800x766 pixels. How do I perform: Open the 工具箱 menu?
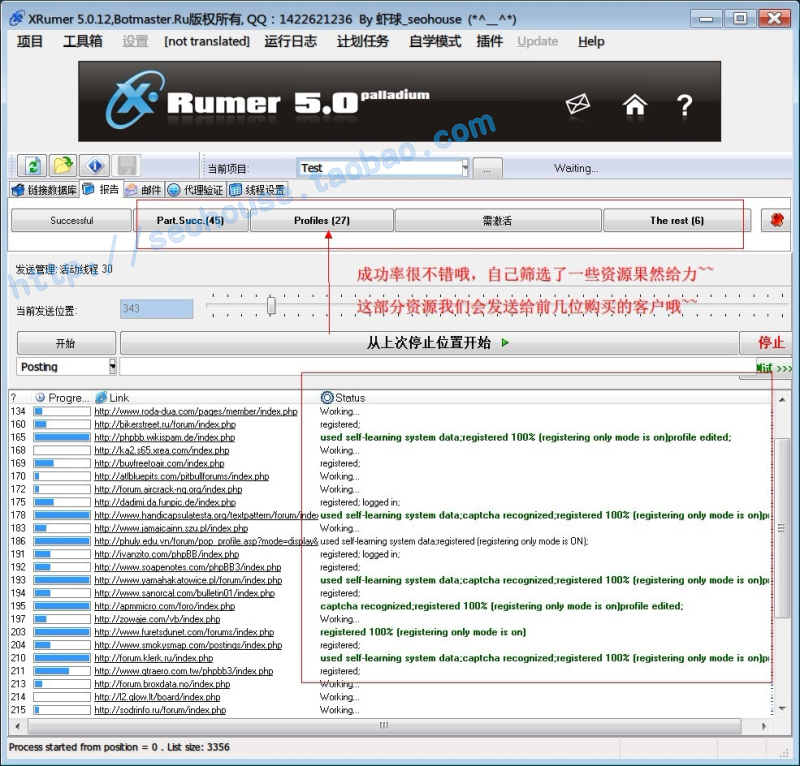83,41
